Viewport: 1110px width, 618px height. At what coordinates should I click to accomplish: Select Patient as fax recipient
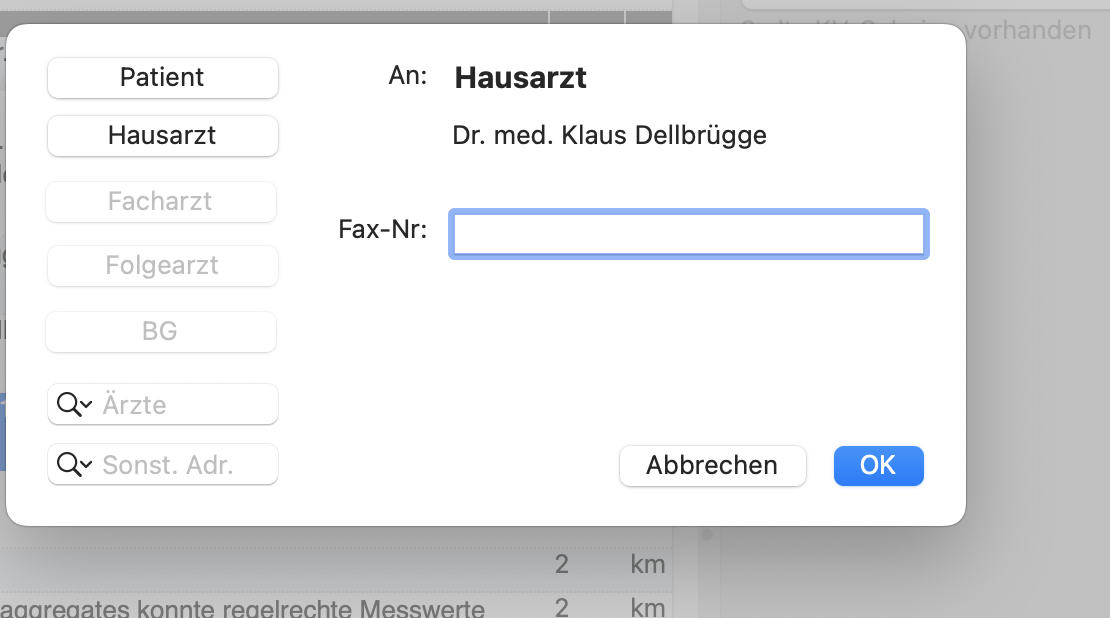pos(163,78)
